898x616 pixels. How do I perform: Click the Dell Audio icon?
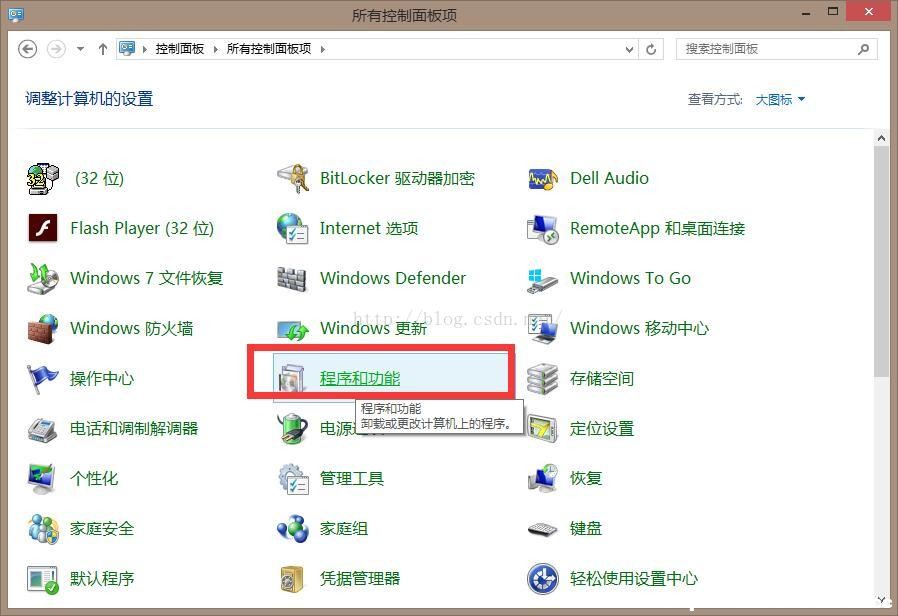point(543,179)
